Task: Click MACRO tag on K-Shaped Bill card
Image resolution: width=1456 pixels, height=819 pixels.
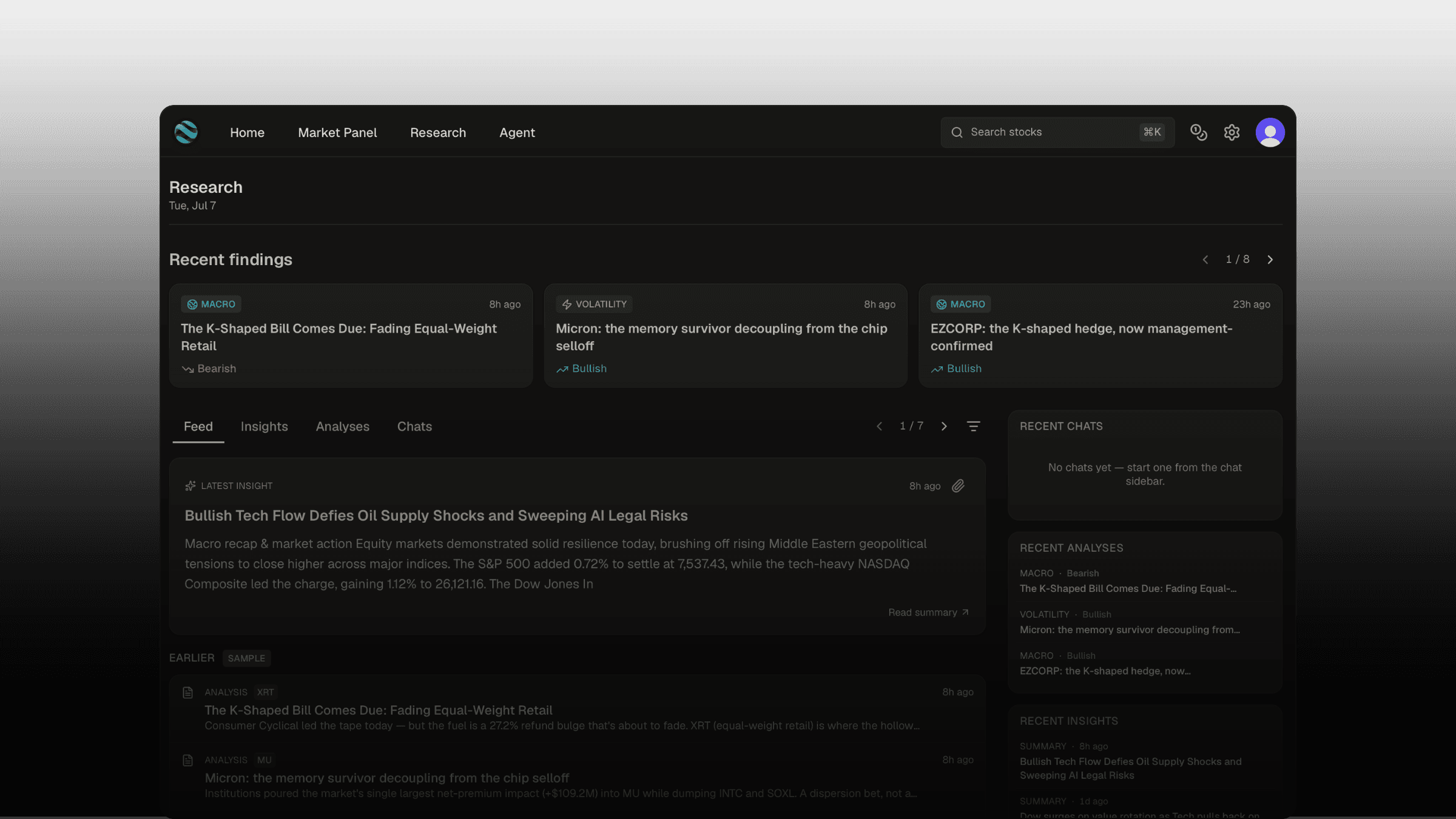Action: (x=211, y=304)
